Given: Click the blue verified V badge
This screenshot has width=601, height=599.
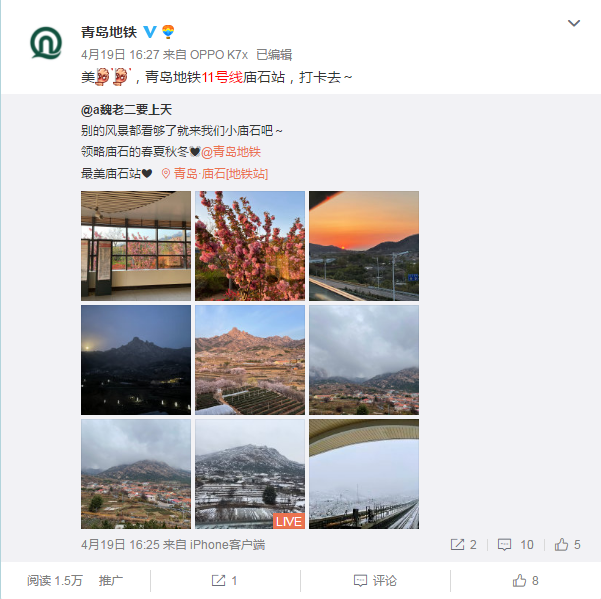Looking at the screenshot, I should 150,32.
